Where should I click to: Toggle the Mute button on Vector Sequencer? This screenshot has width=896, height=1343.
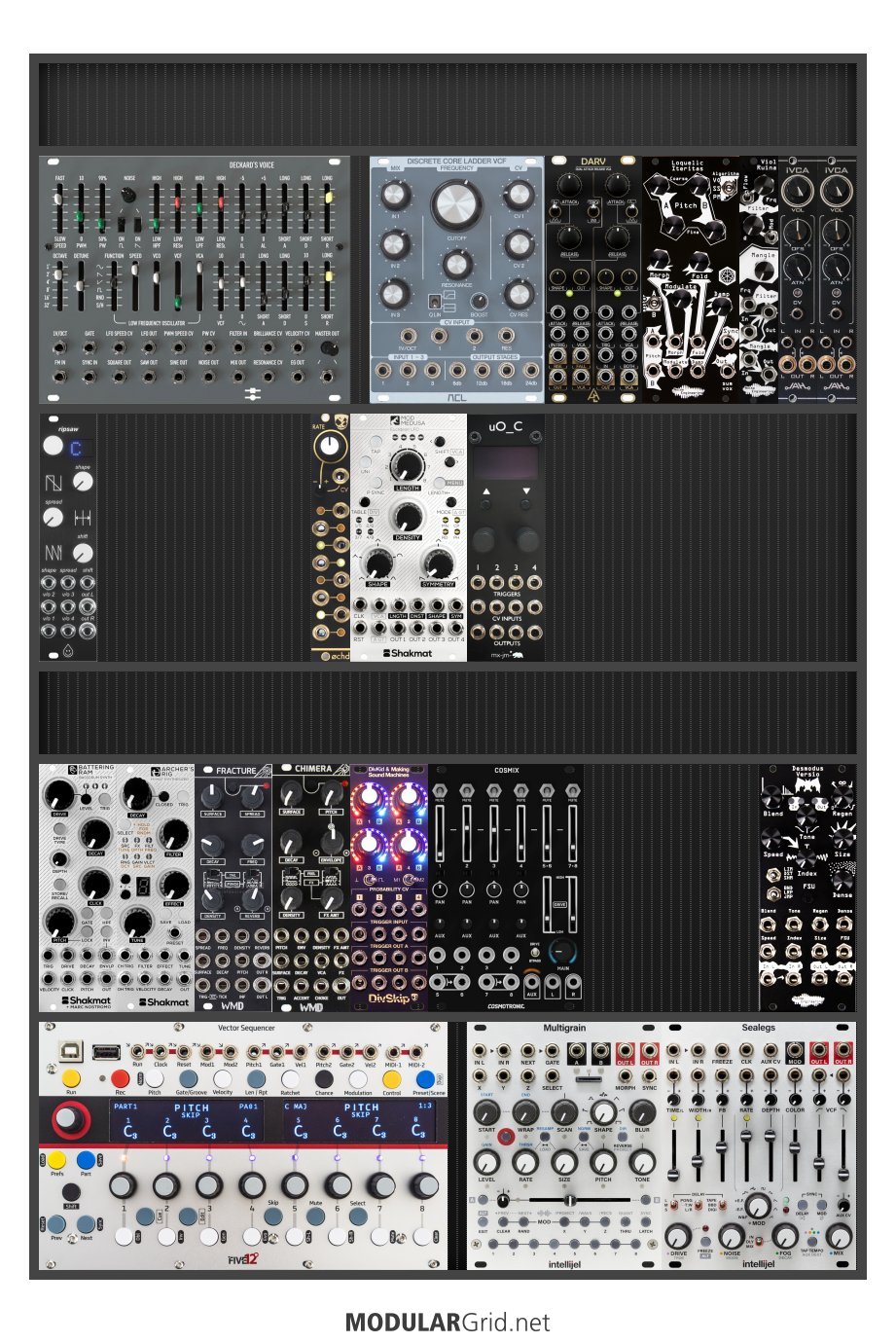pyautogui.click(x=316, y=1216)
